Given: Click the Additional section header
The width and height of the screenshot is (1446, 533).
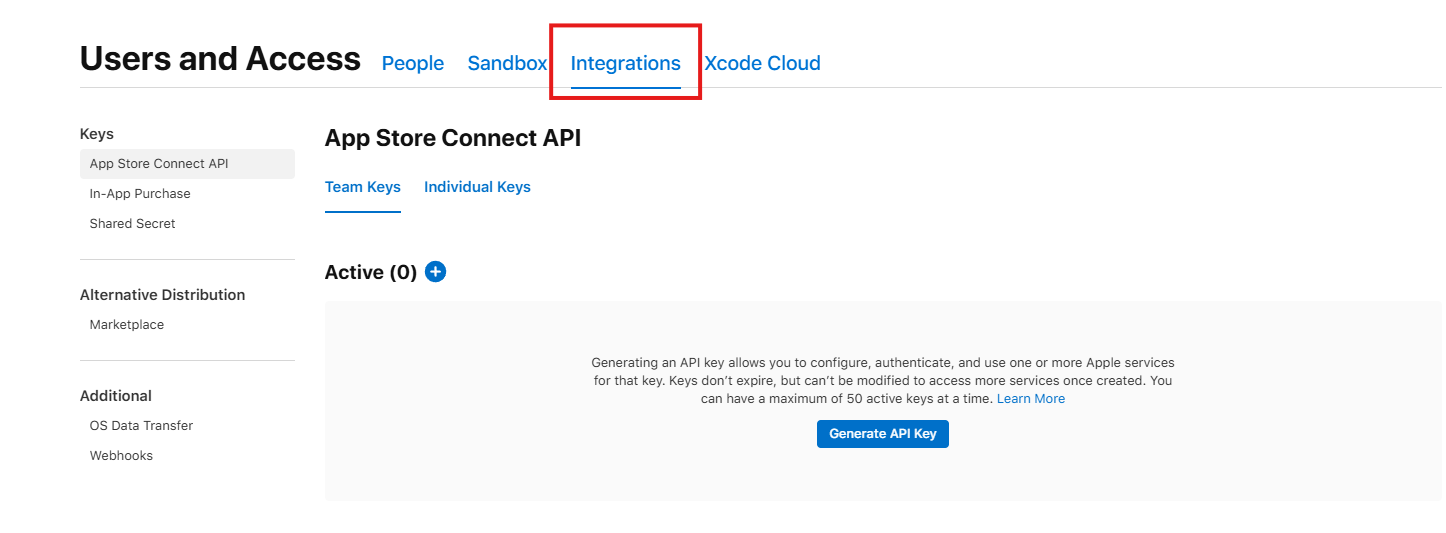Looking at the screenshot, I should 116,396.
